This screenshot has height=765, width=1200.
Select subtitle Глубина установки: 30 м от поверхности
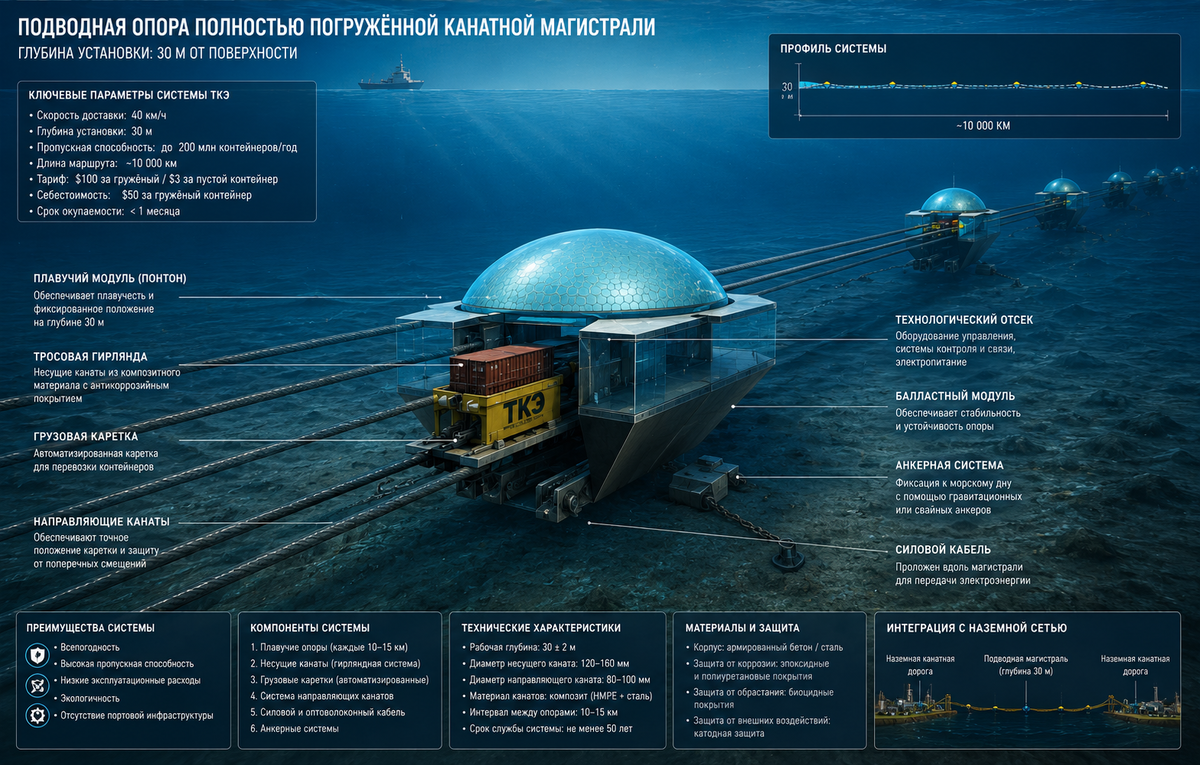(x=158, y=54)
